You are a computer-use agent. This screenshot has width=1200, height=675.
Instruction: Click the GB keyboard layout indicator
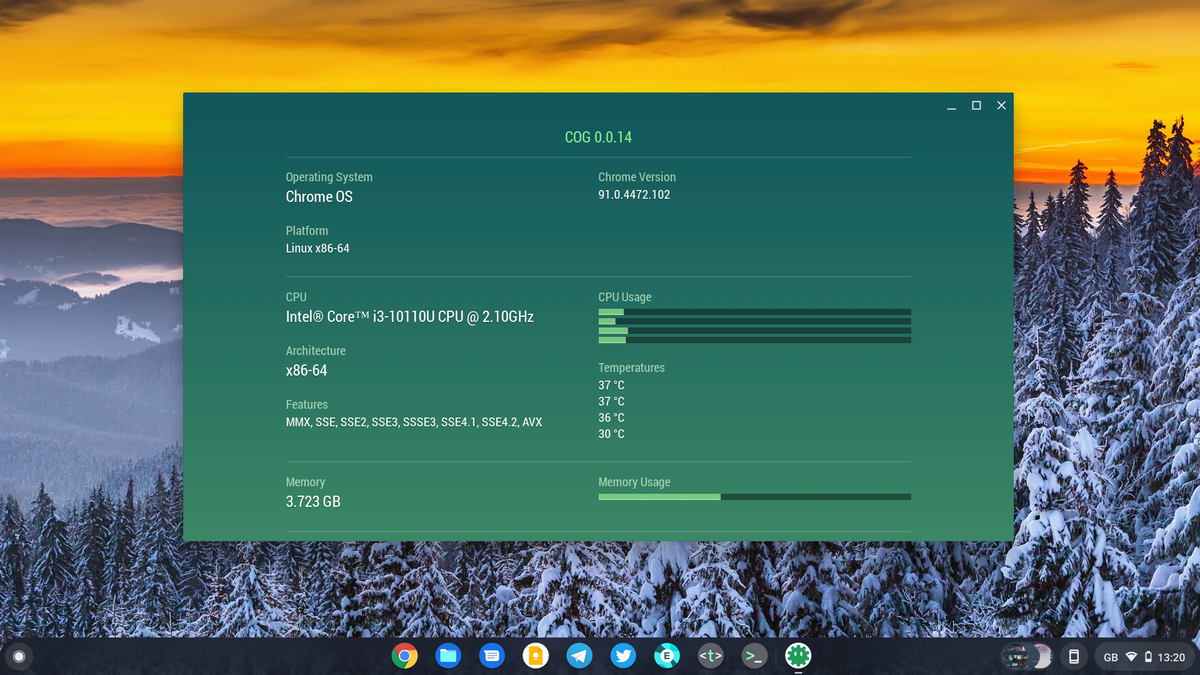pos(1110,657)
